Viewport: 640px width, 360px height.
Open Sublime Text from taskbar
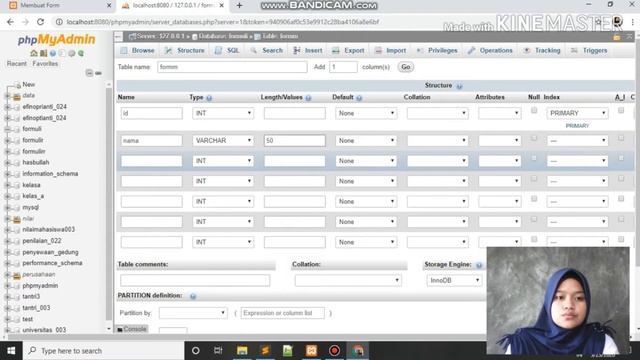coord(265,351)
